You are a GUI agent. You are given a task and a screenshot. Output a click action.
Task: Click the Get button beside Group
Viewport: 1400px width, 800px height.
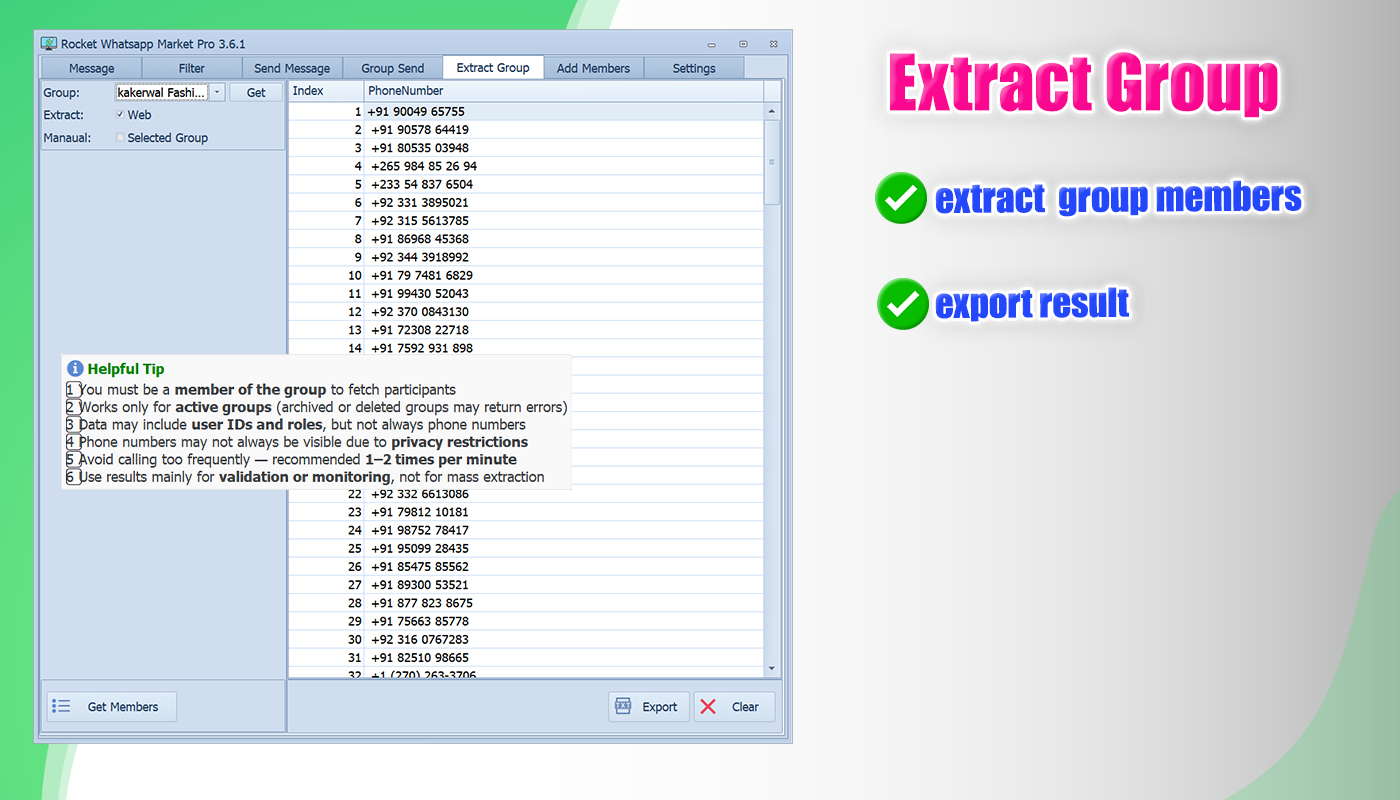tap(256, 93)
